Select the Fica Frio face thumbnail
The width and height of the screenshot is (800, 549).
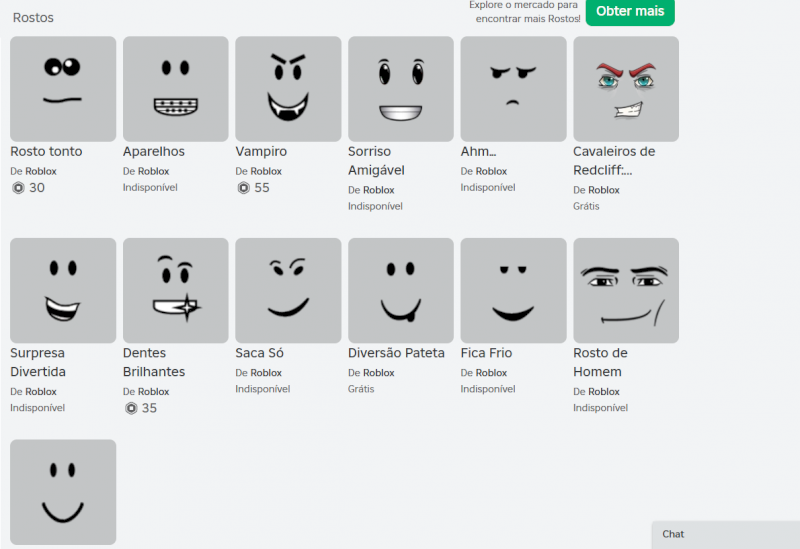(x=513, y=290)
